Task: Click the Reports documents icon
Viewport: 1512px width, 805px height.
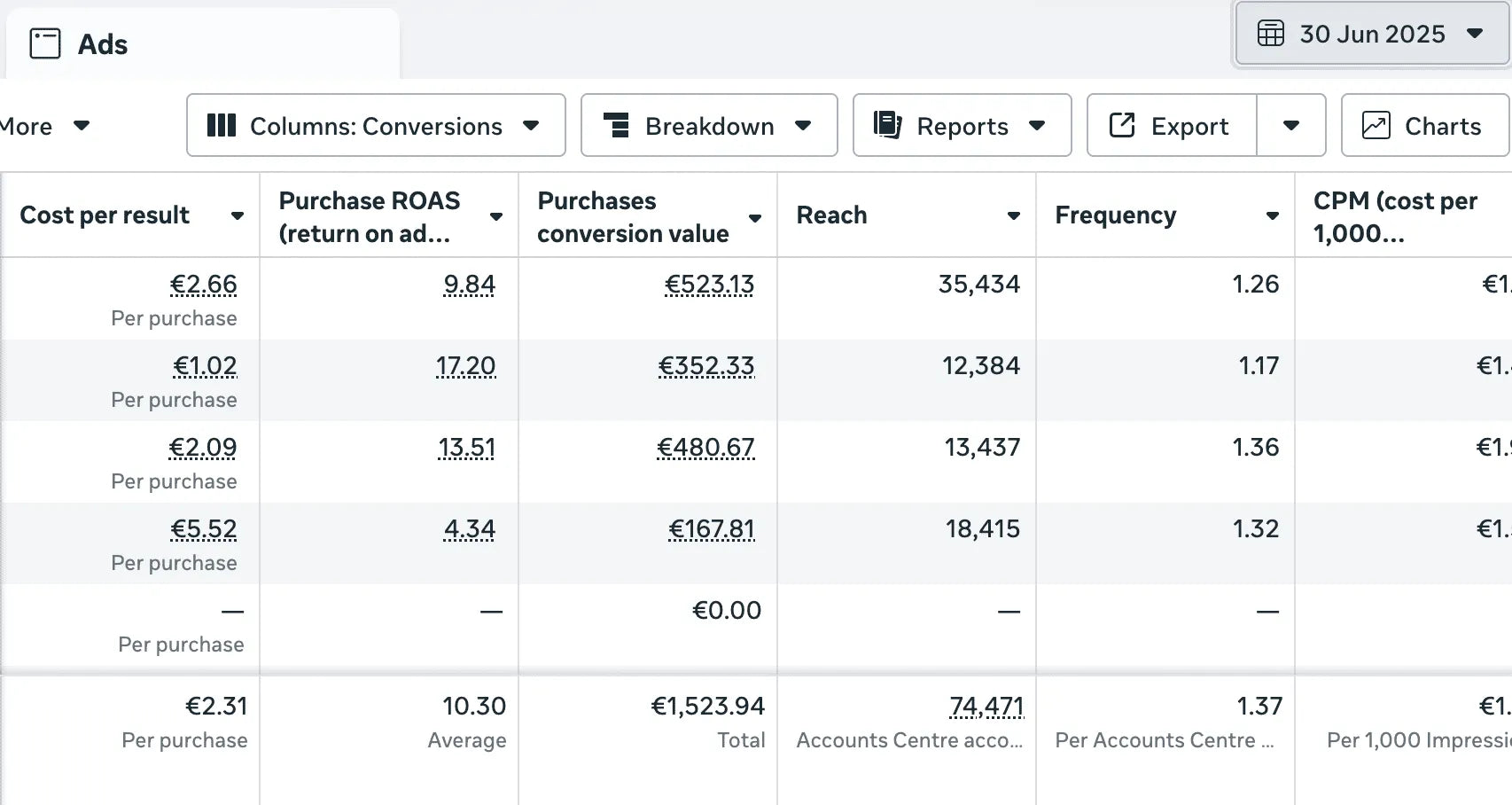Action: point(887,126)
